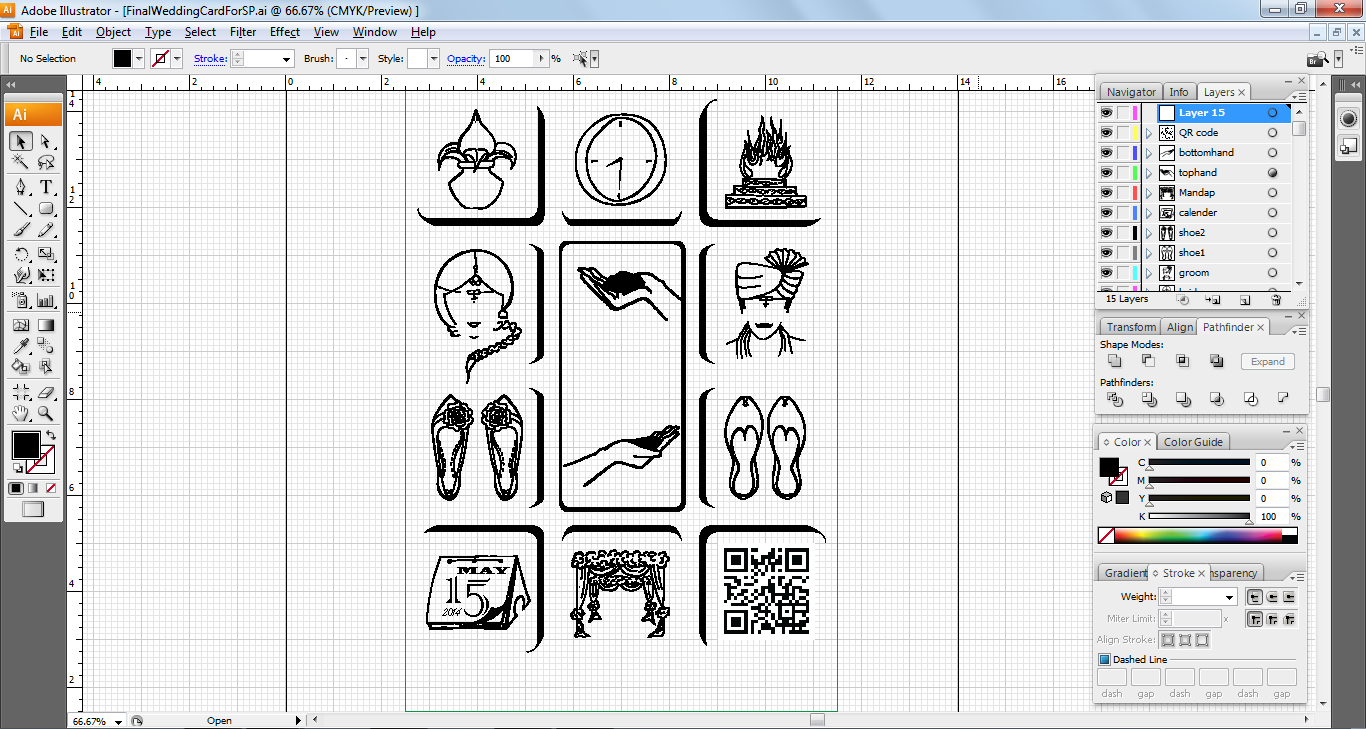Open the Object menu

(113, 32)
